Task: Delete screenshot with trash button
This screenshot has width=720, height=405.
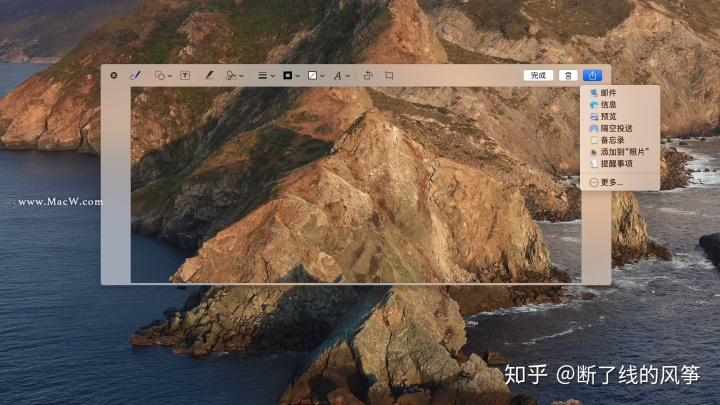Action: click(568, 75)
